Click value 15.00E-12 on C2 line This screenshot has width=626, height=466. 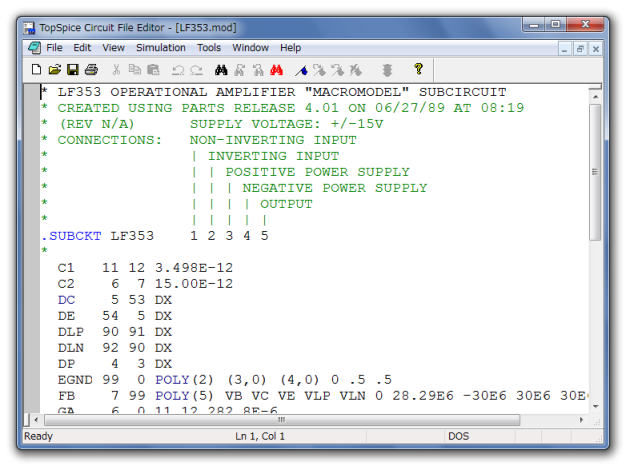[x=194, y=284]
